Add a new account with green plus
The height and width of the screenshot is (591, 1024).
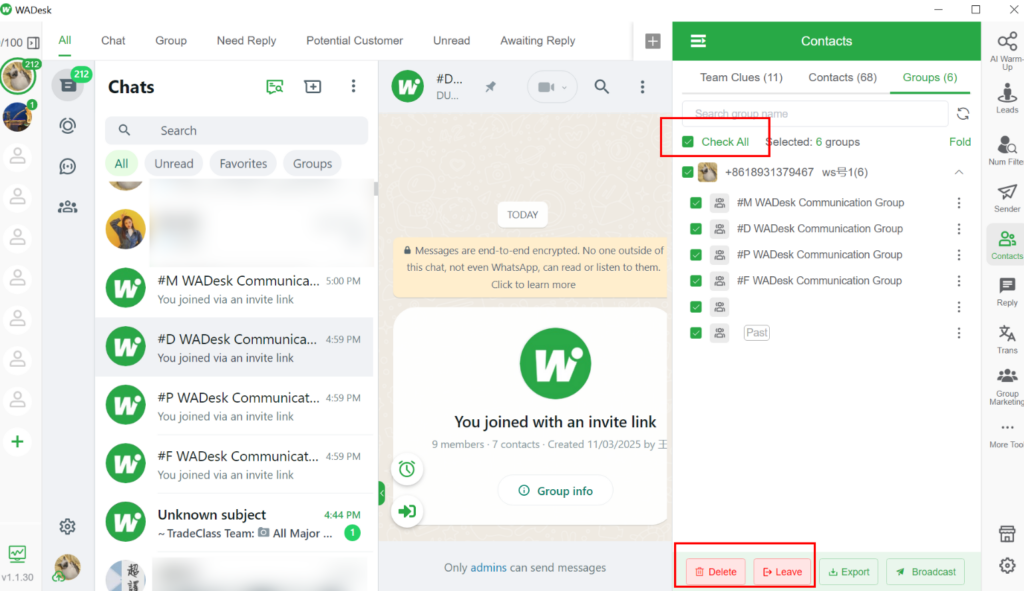(18, 442)
